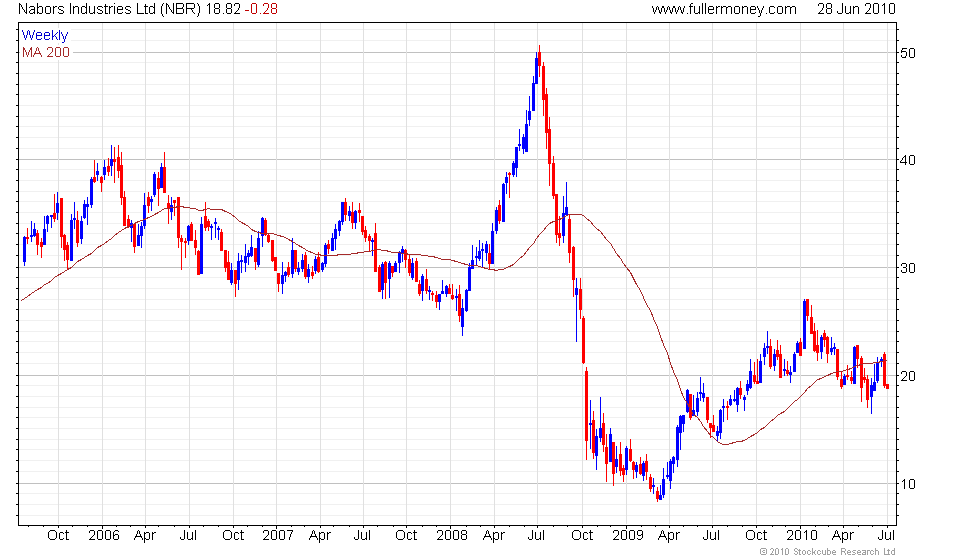Click the Oct label just before 2009

582,536
